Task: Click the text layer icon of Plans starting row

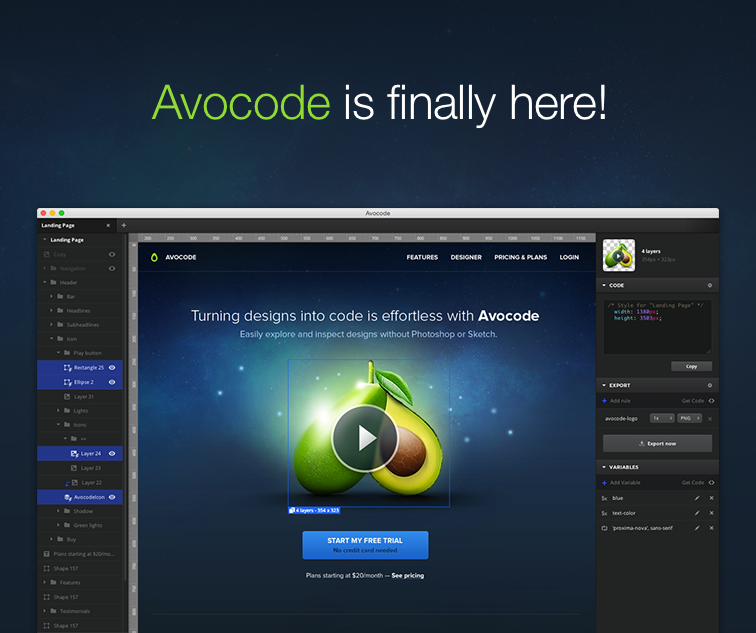Action: point(46,554)
